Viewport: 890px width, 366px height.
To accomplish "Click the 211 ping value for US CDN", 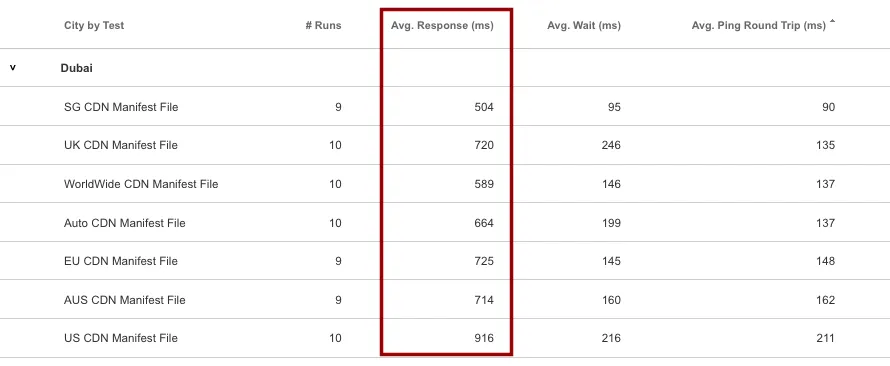I will coord(825,338).
